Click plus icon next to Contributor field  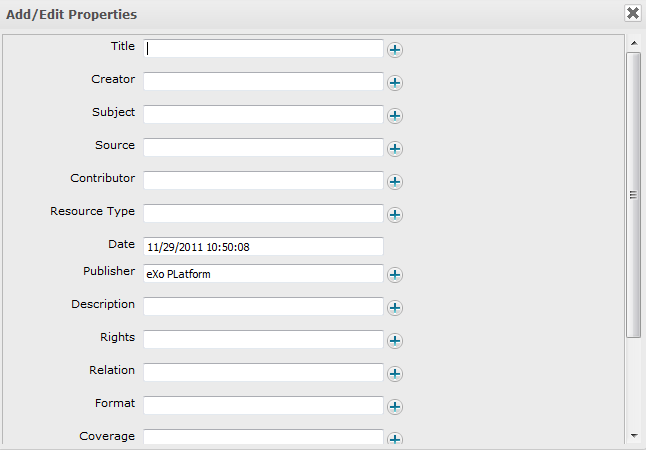(395, 182)
